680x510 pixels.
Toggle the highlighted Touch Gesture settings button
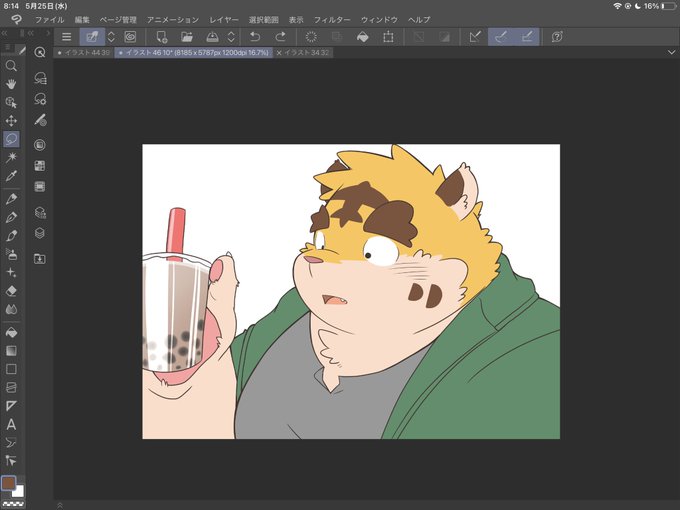click(x=92, y=37)
